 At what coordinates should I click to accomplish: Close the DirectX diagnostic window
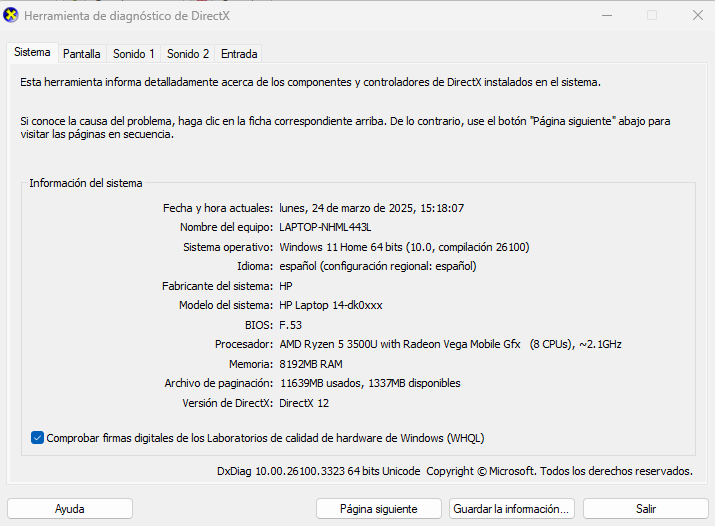[698, 15]
